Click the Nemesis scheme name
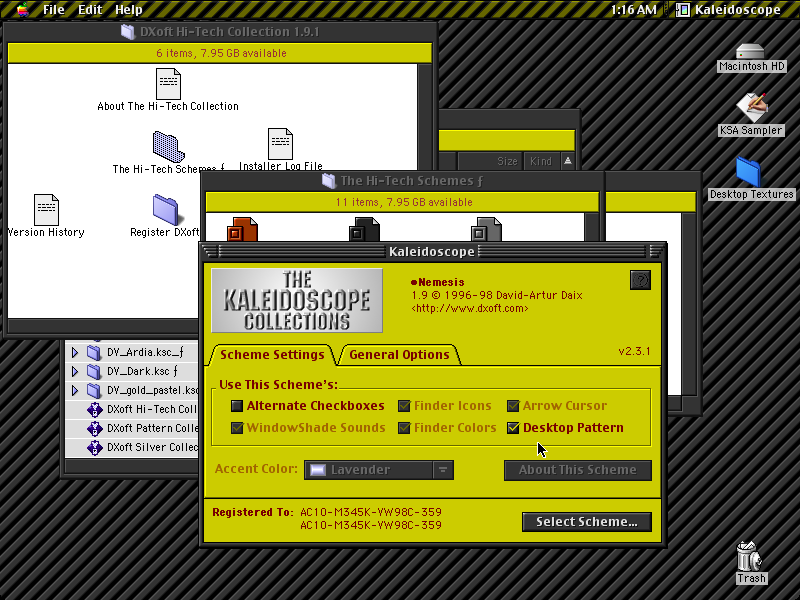 tap(438, 282)
